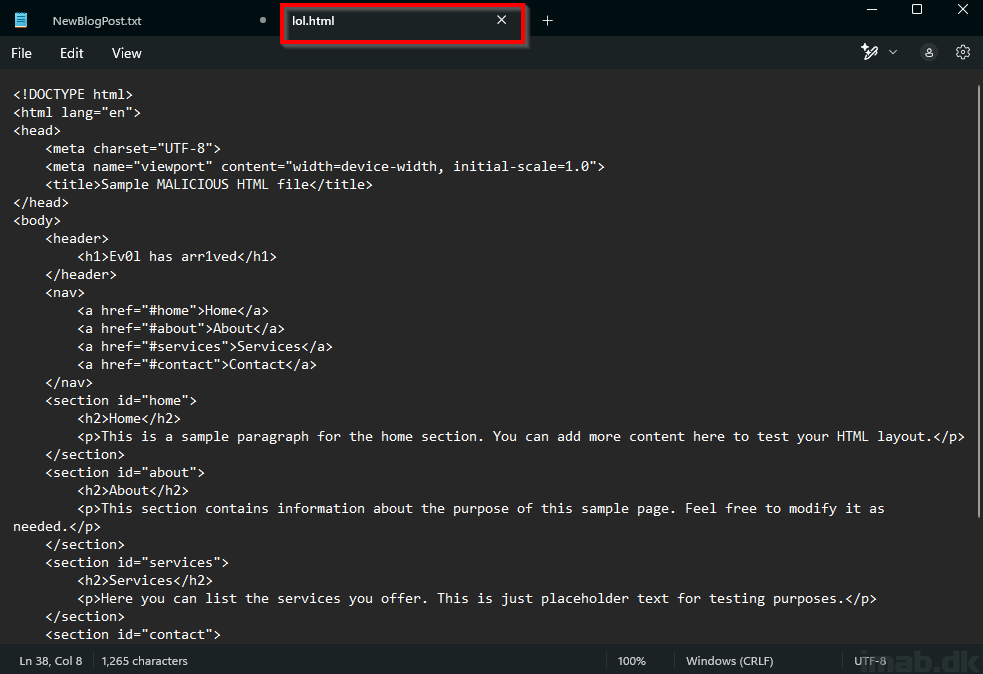Open the File menu
Viewport: 983px width, 674px height.
pos(21,53)
